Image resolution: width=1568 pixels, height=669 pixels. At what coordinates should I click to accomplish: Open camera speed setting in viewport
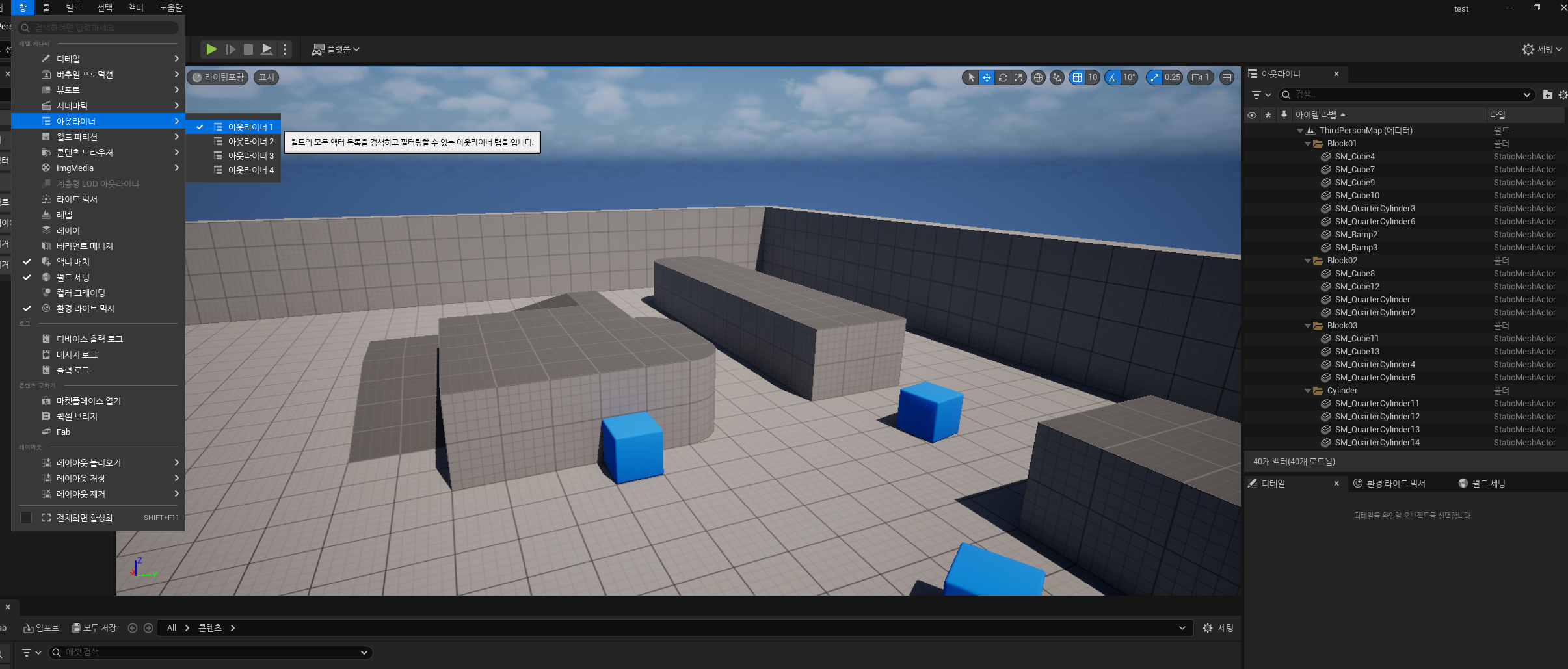[1201, 77]
